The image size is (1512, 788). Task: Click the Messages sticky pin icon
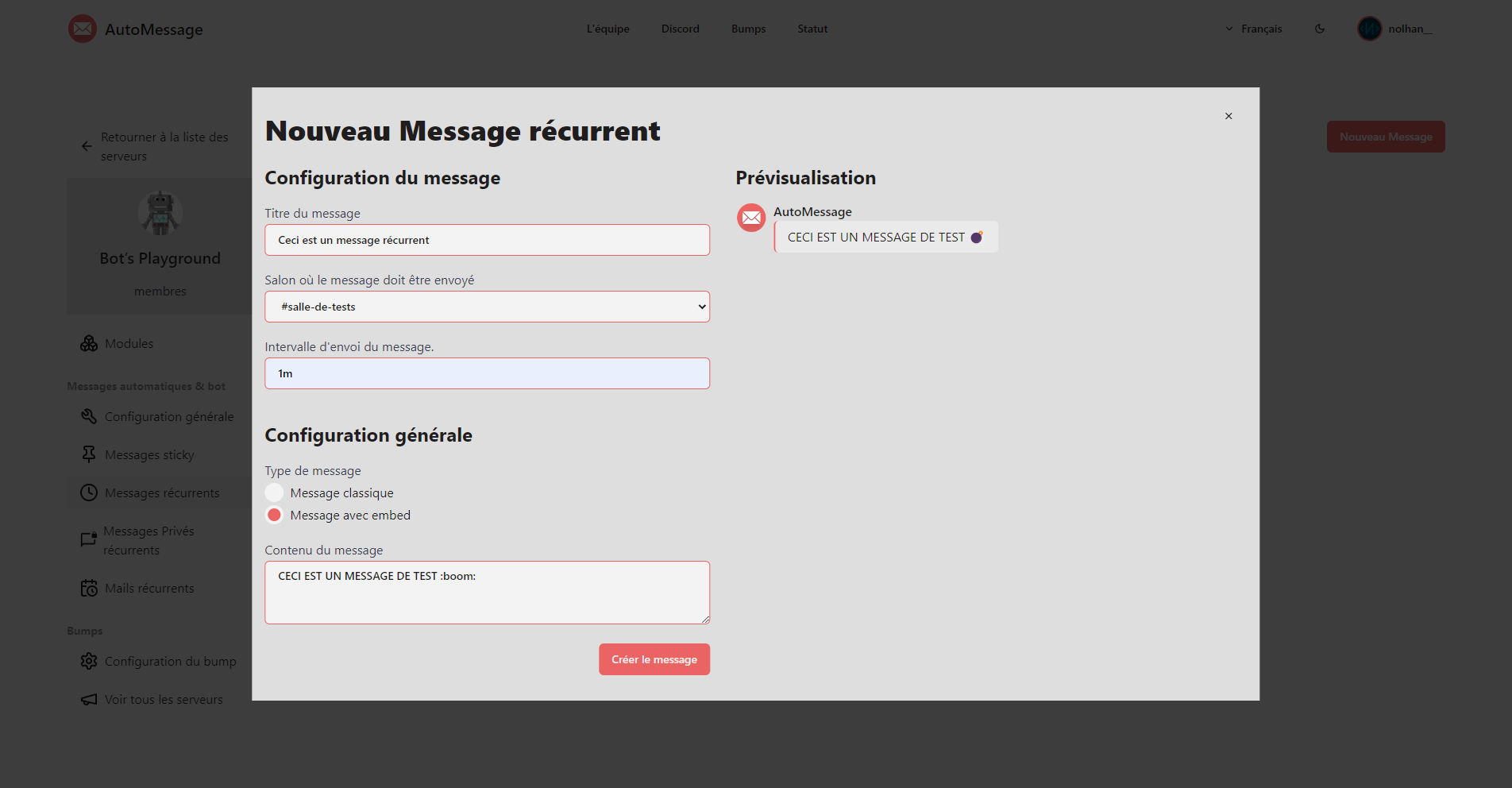coord(89,454)
